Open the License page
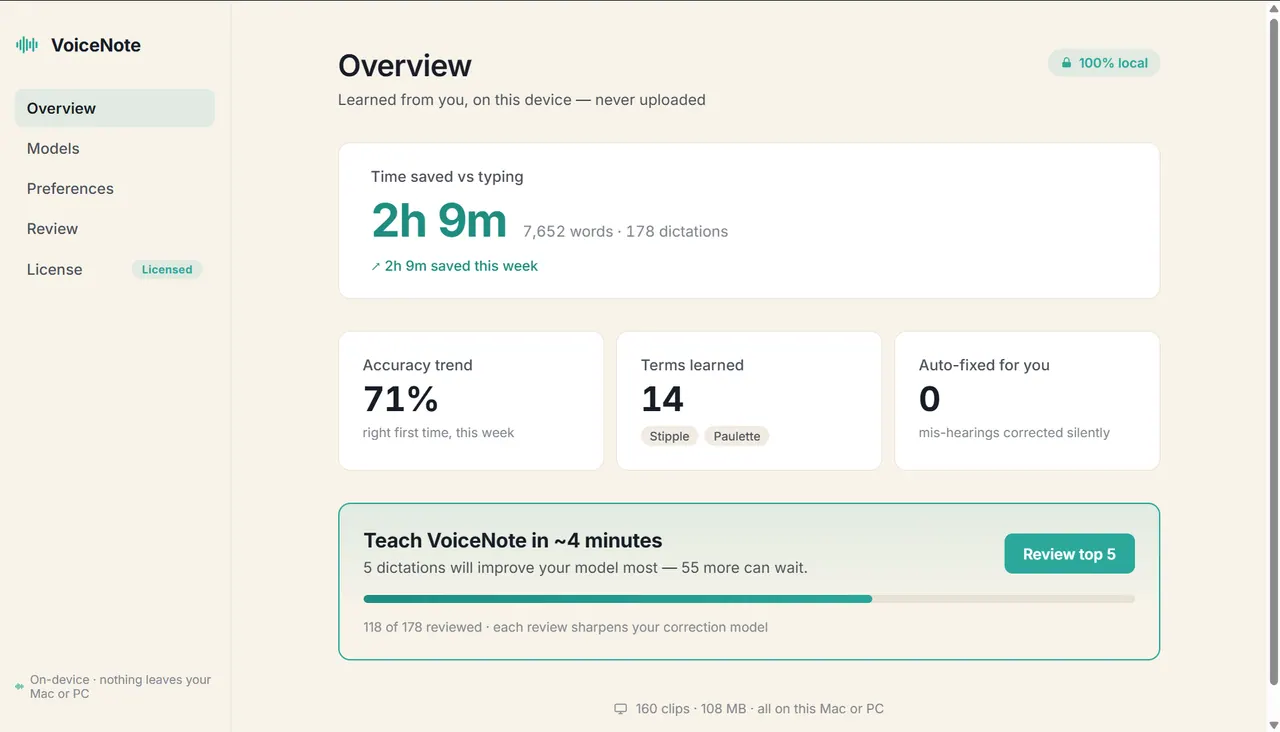Screen dimensions: 1280x732 pyautogui.click(x=114, y=269)
